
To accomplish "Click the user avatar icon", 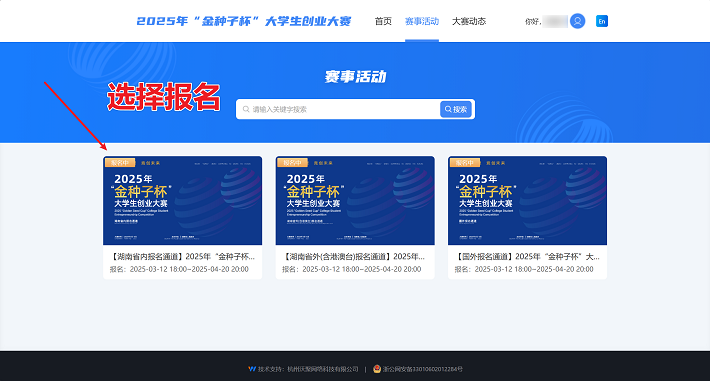I will click(x=577, y=21).
